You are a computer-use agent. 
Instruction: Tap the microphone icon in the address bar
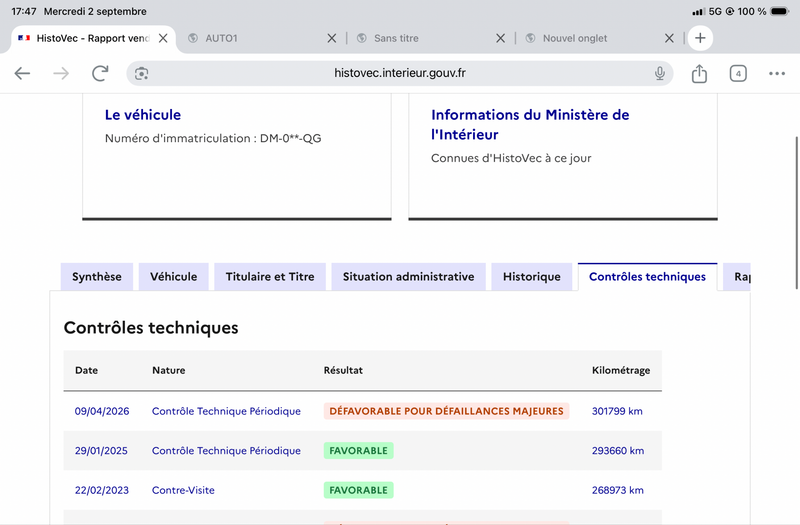tap(660, 73)
